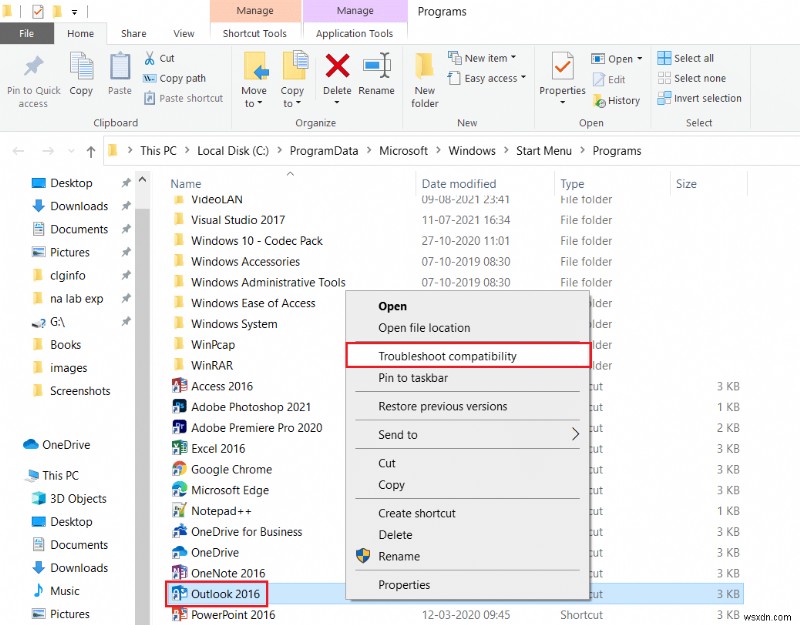Switch to the View ribbon tab

[183, 33]
